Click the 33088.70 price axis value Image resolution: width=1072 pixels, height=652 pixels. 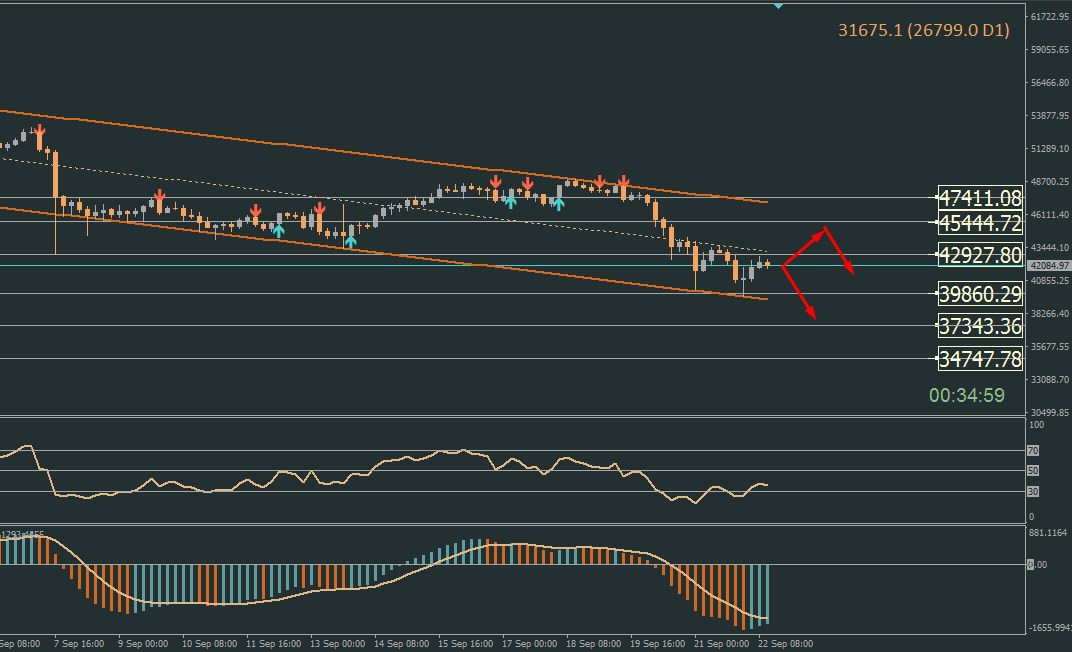1049,379
